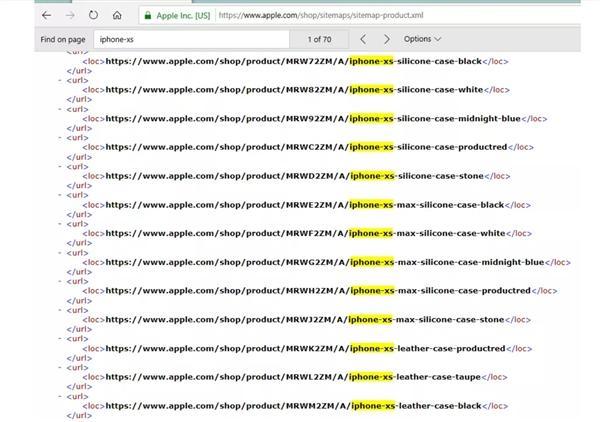
Task: Go back to the previous page
Action: (x=46, y=15)
